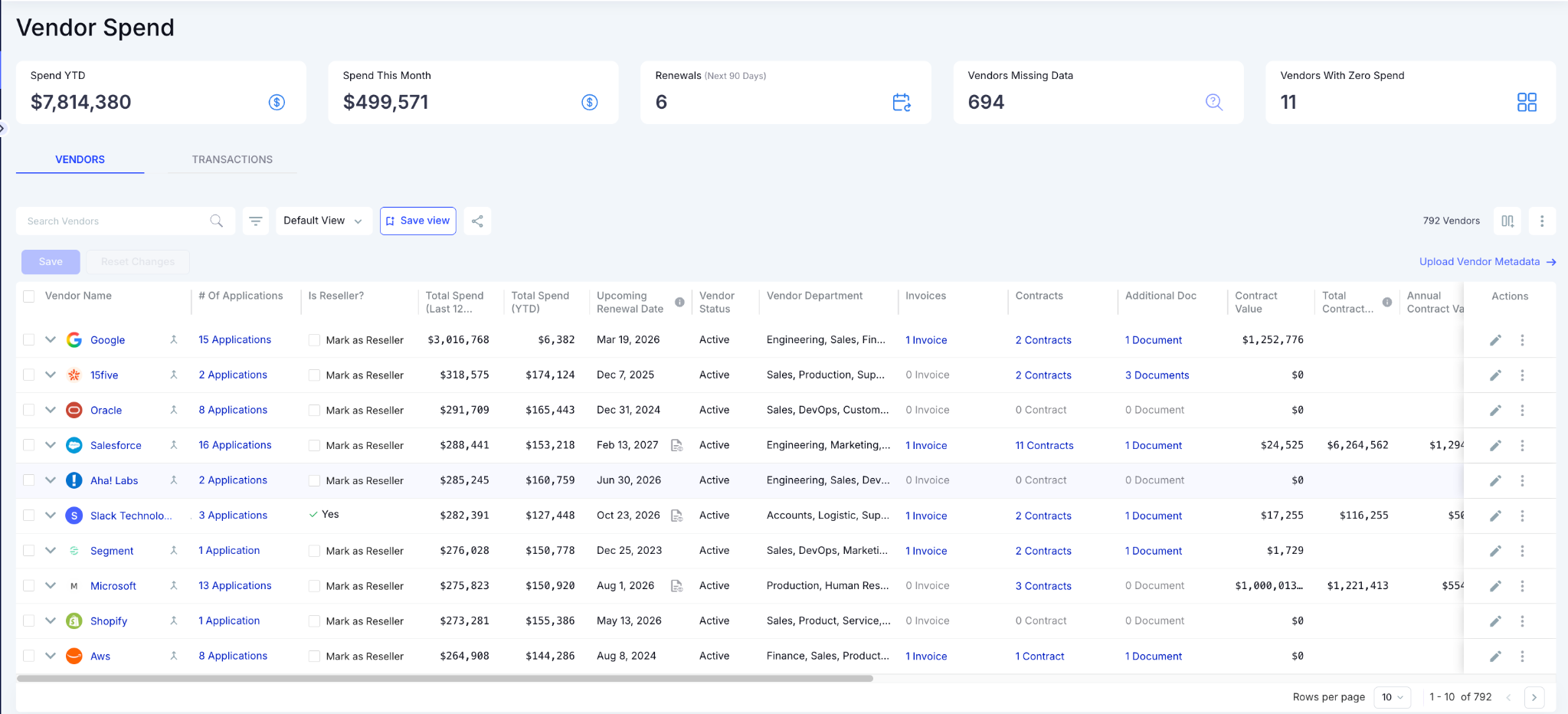Viewport: 1568px width, 714px height.
Task: Expand the Shopify vendor row
Action: pos(51,621)
